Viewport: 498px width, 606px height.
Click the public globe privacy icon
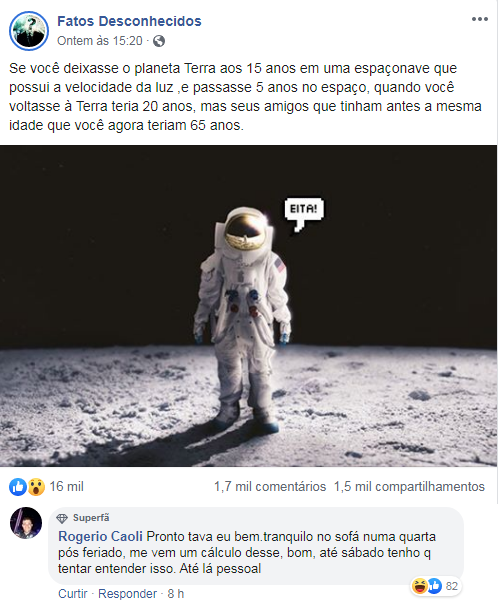pyautogui.click(x=159, y=41)
